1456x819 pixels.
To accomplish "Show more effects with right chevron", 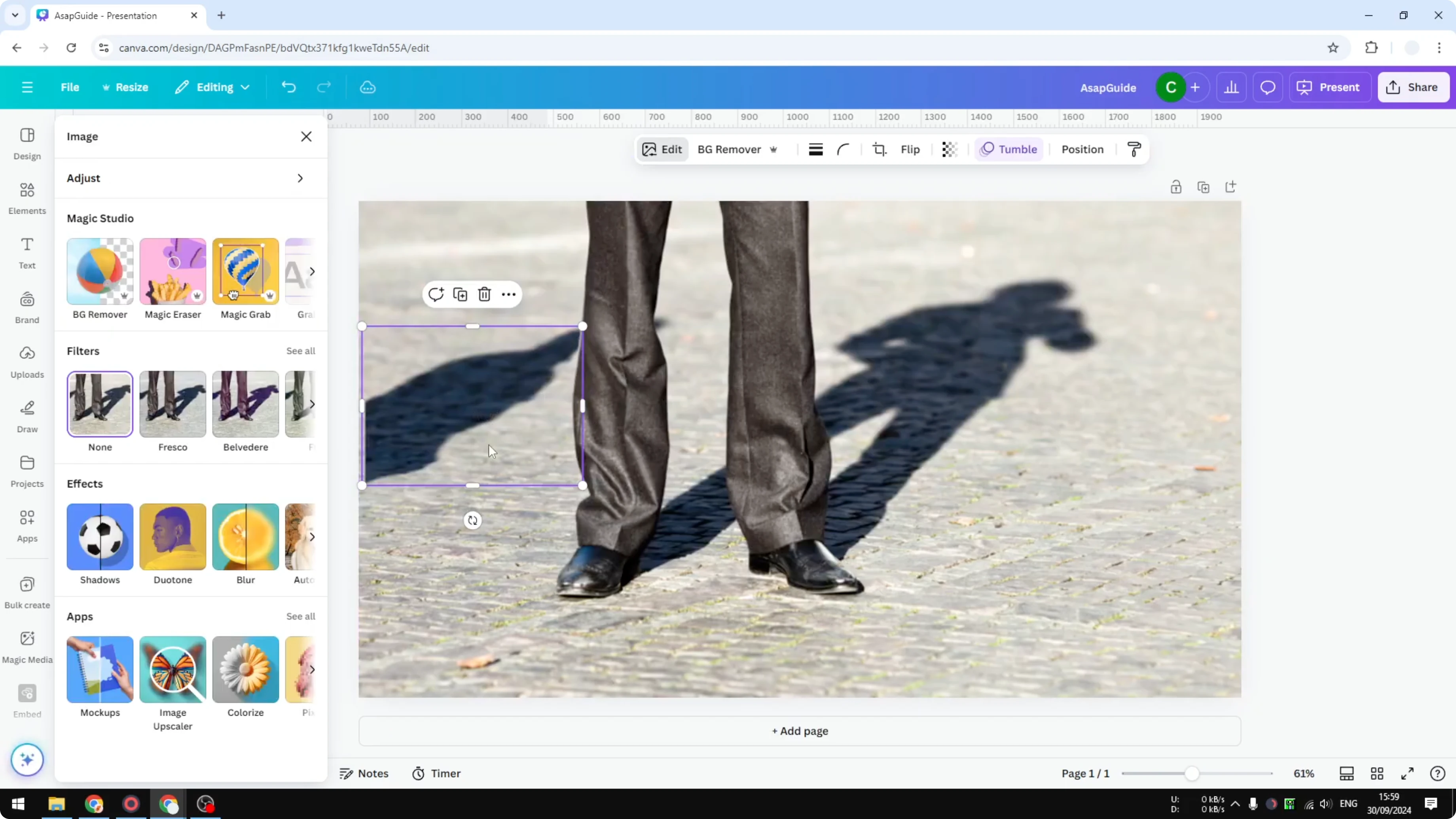I will pyautogui.click(x=311, y=537).
